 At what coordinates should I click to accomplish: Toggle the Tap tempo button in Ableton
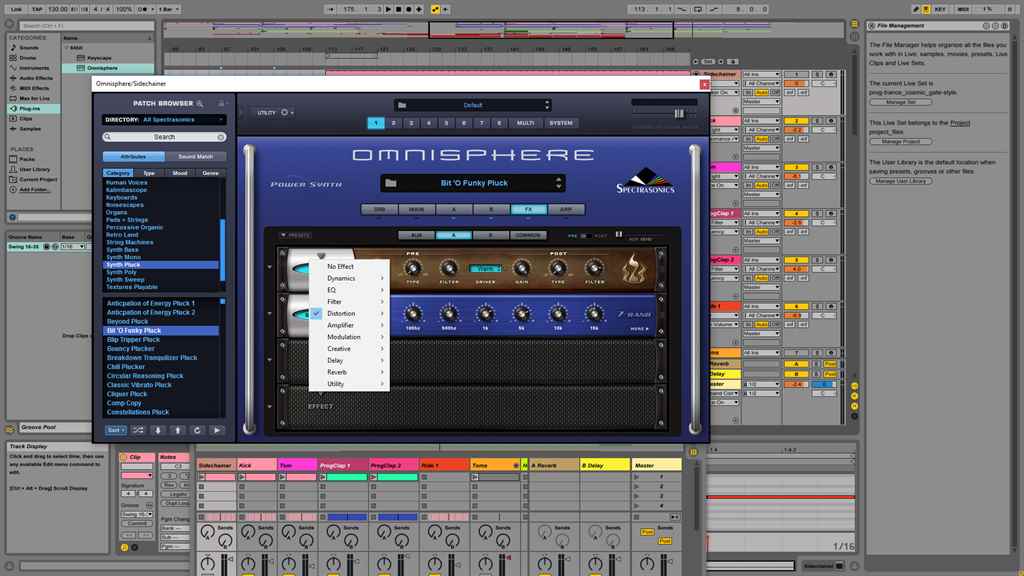(37, 9)
